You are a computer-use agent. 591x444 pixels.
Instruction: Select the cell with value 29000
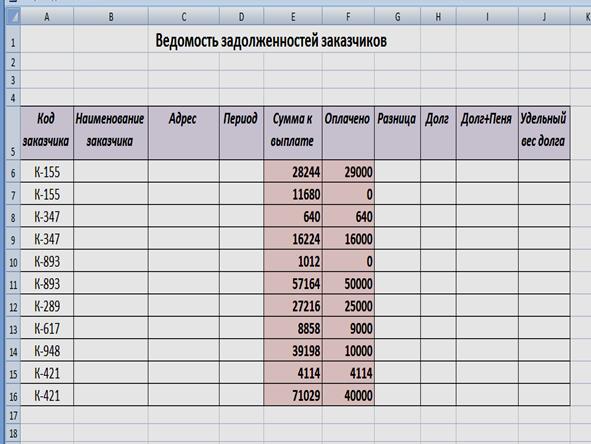[348, 171]
